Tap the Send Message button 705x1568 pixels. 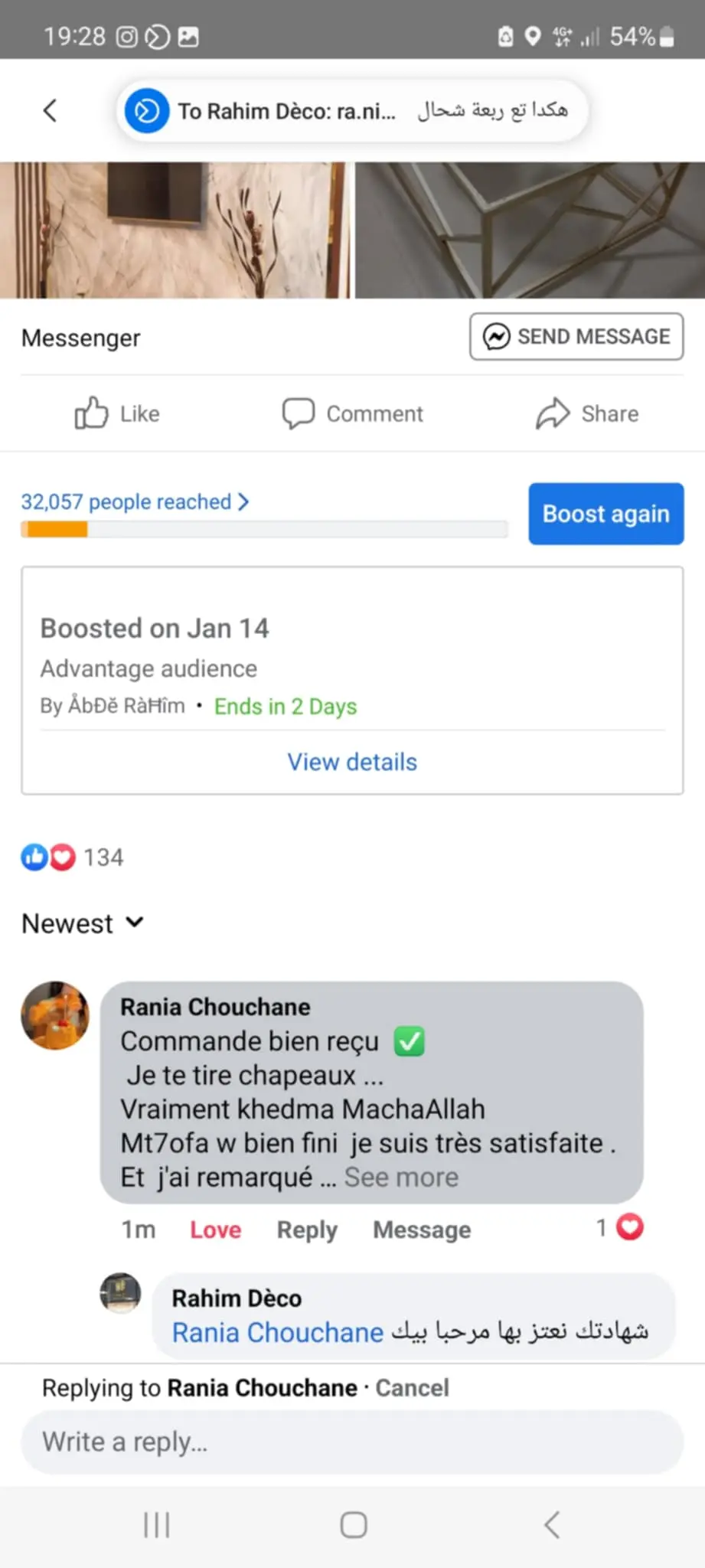[x=576, y=336]
